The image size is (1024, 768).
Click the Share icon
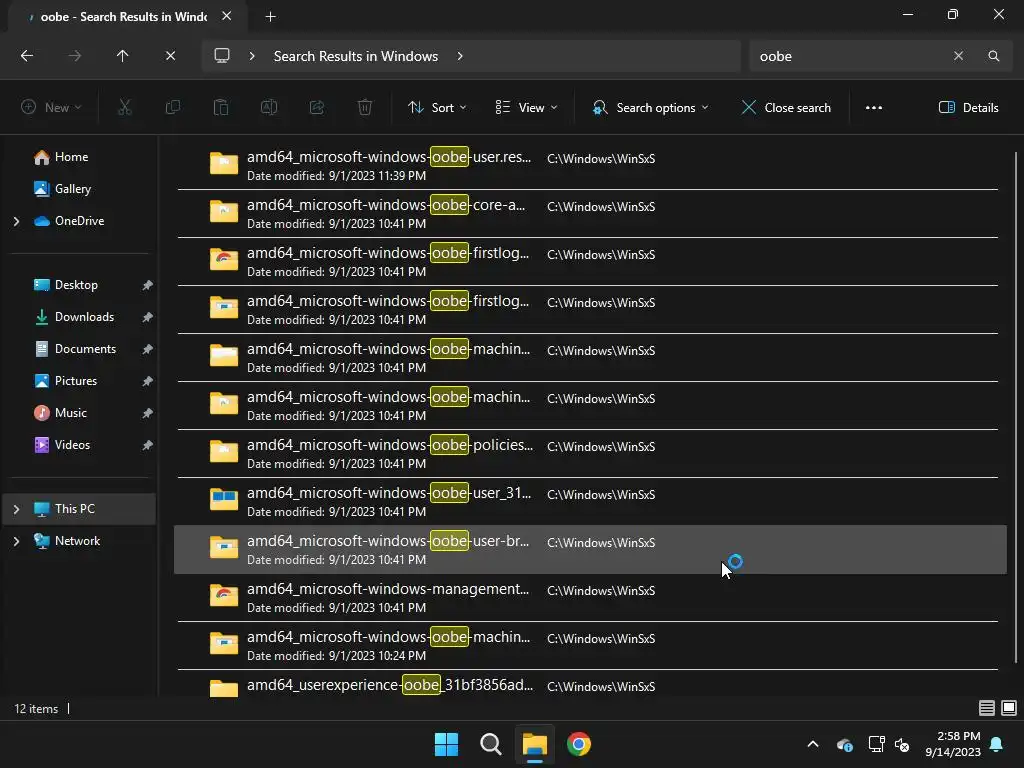[x=317, y=108]
